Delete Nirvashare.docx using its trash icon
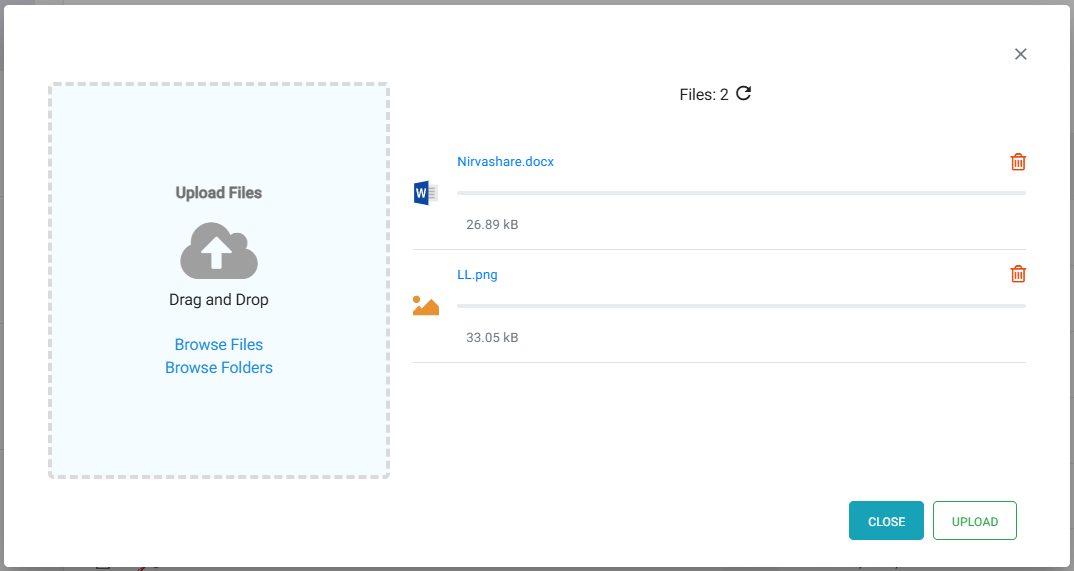The height and width of the screenshot is (571, 1074). coord(1018,162)
